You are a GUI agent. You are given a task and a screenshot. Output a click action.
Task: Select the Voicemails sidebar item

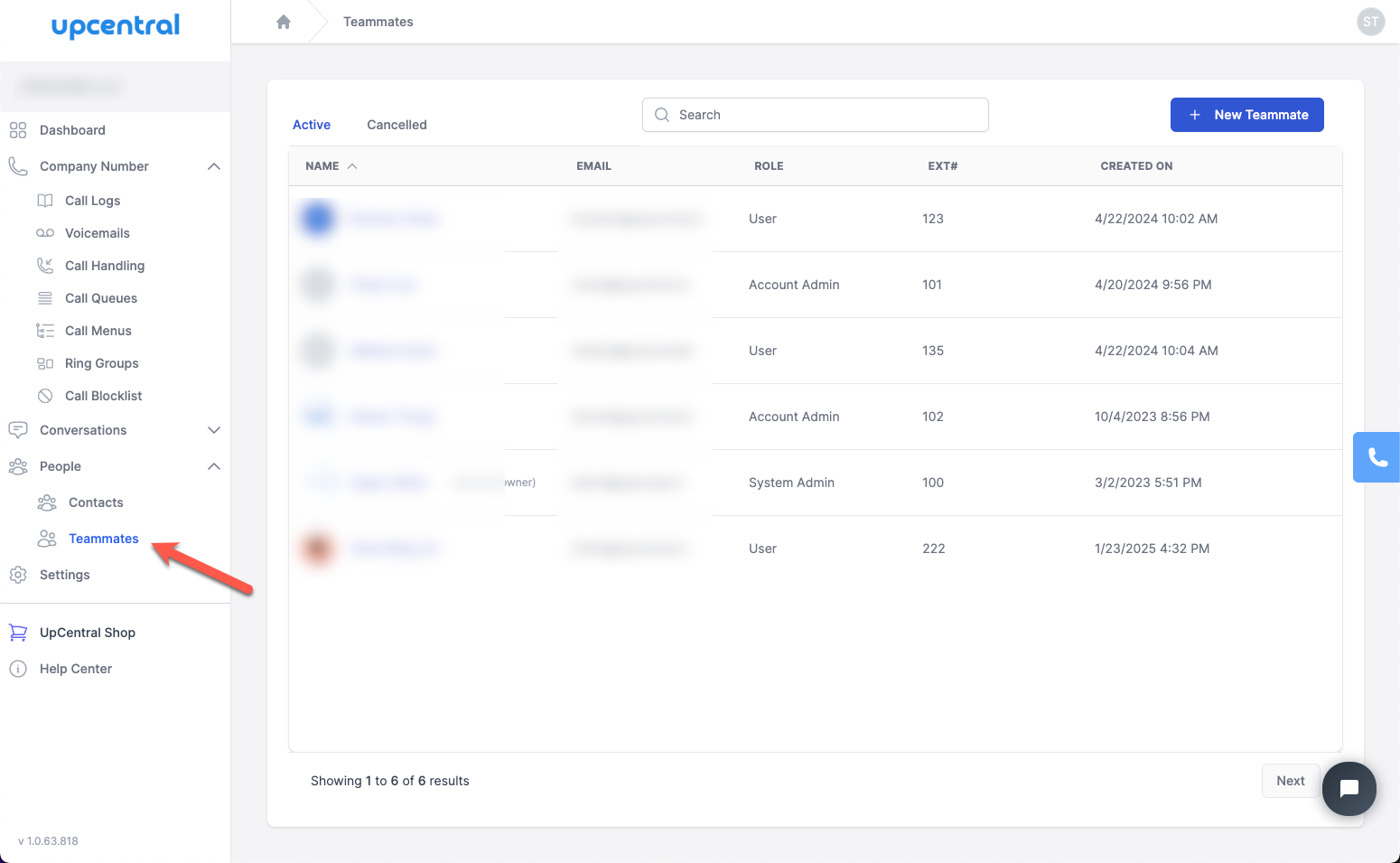pos(96,232)
